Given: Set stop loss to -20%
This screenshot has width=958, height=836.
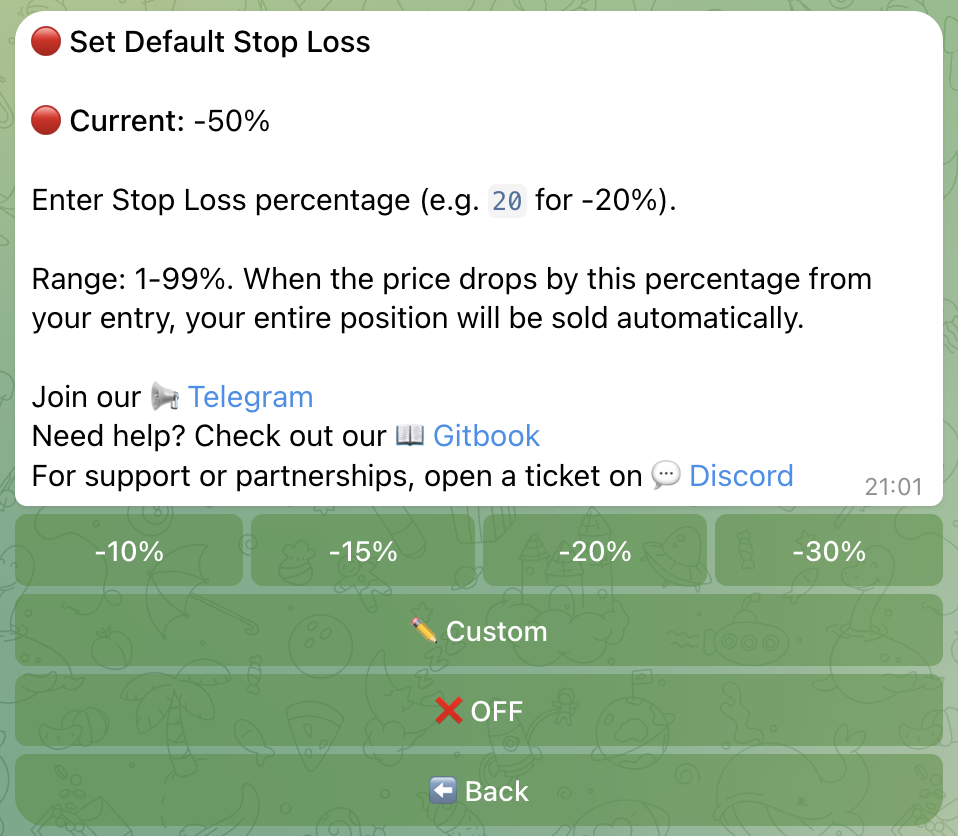Looking at the screenshot, I should 595,549.
